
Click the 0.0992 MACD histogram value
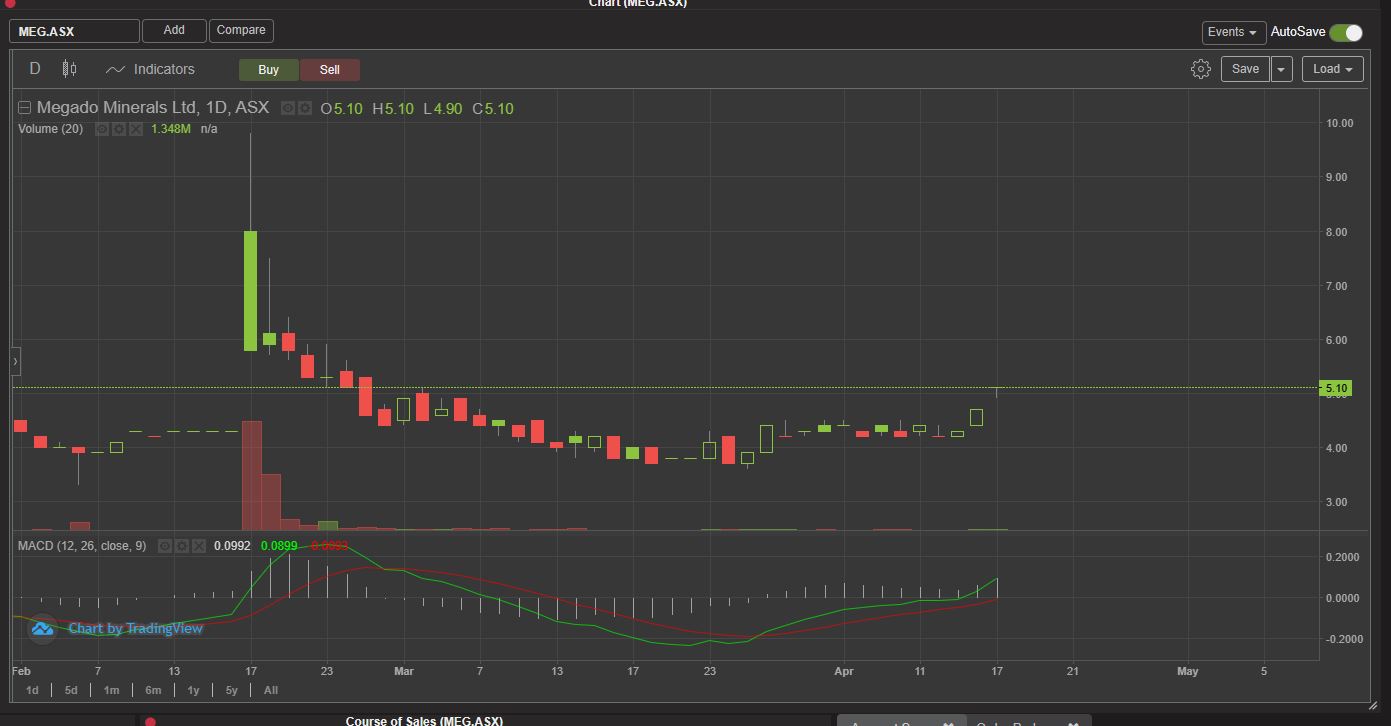(x=232, y=546)
